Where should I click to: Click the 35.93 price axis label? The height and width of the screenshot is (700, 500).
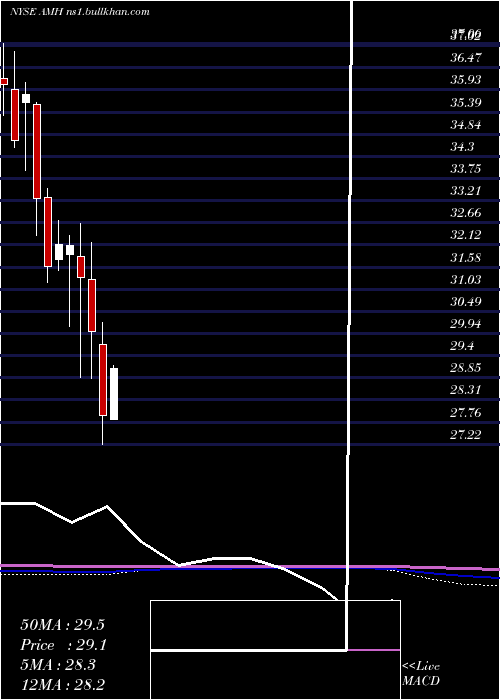coord(466,80)
